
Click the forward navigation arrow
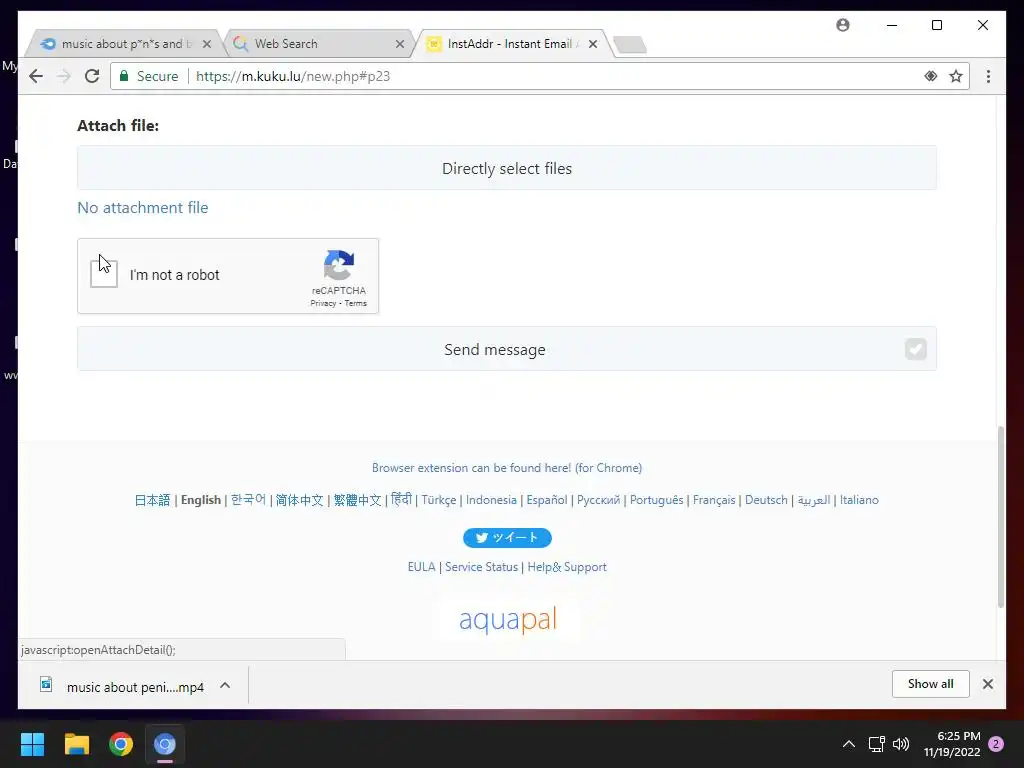(63, 76)
